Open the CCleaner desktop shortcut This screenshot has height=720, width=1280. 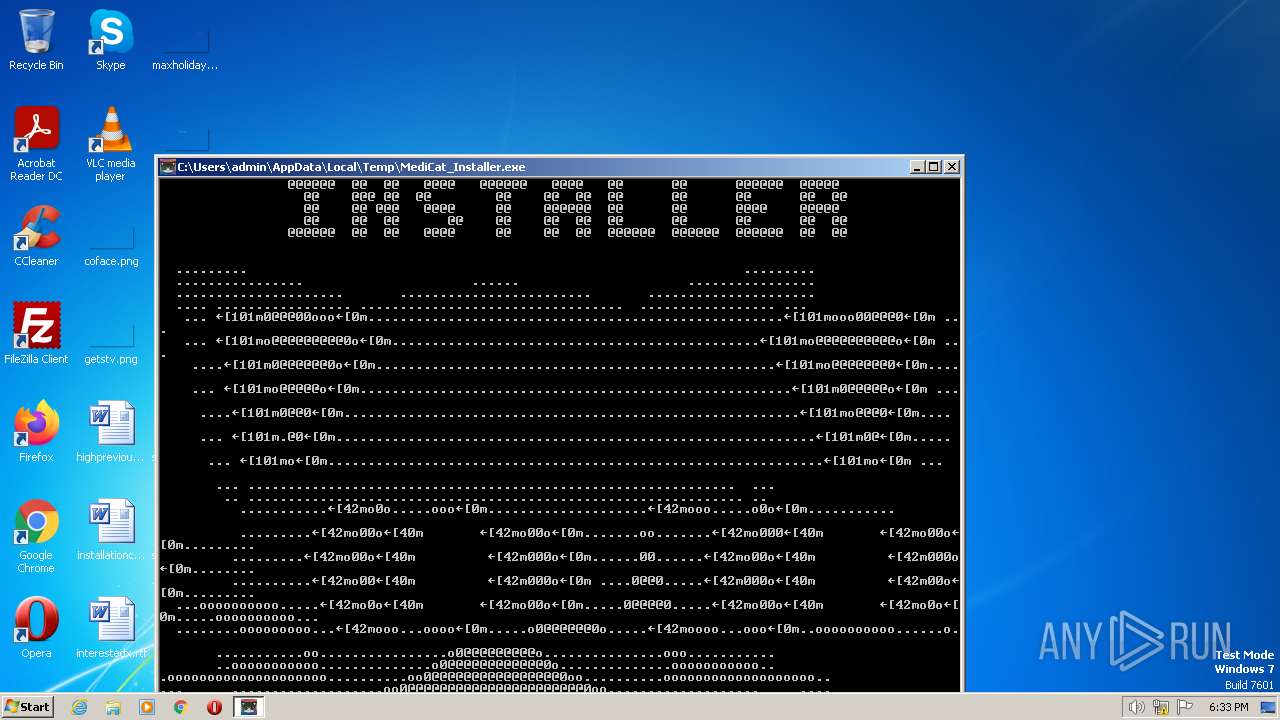click(x=36, y=236)
